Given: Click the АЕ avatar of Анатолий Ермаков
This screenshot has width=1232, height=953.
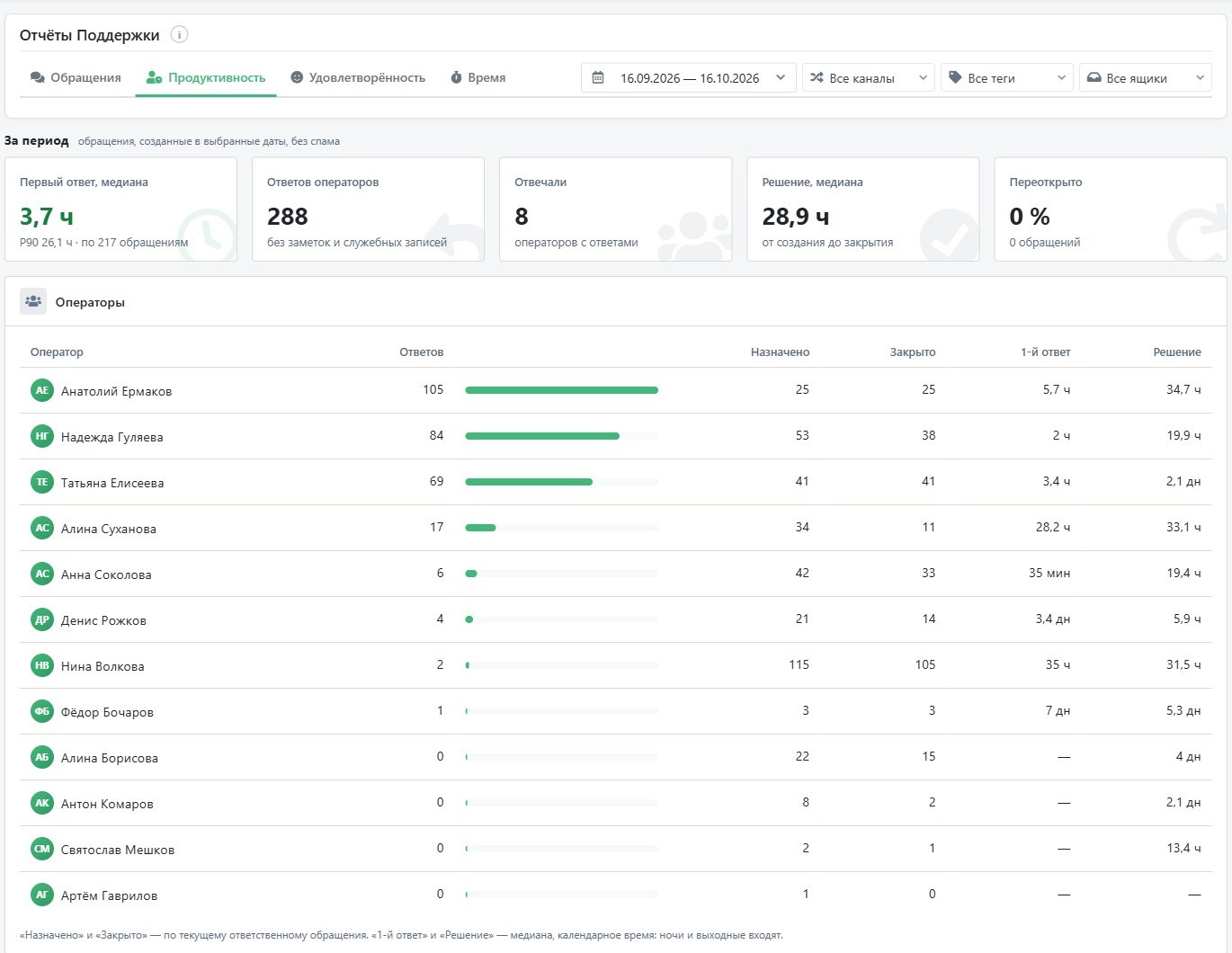Looking at the screenshot, I should pyautogui.click(x=42, y=390).
